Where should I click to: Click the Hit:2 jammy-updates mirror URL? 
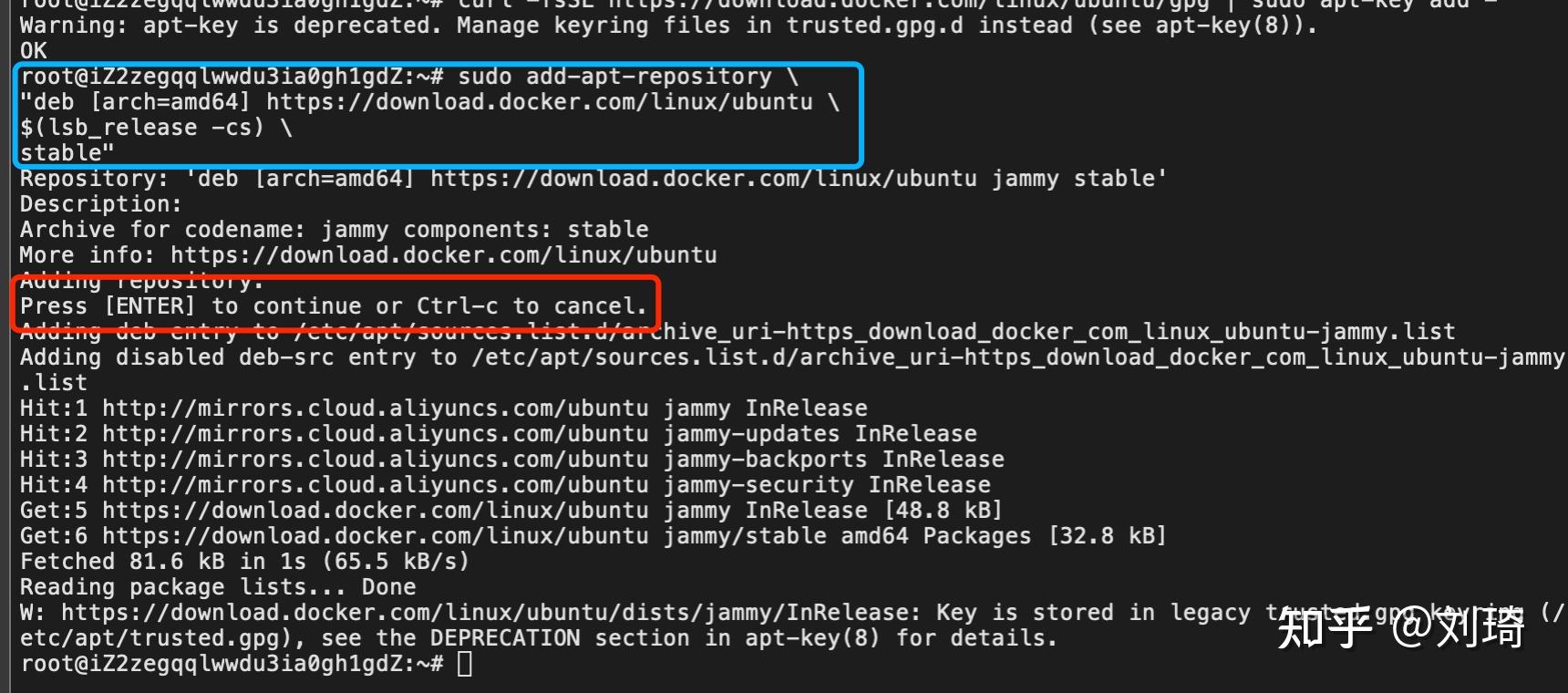pyautogui.click(x=375, y=434)
